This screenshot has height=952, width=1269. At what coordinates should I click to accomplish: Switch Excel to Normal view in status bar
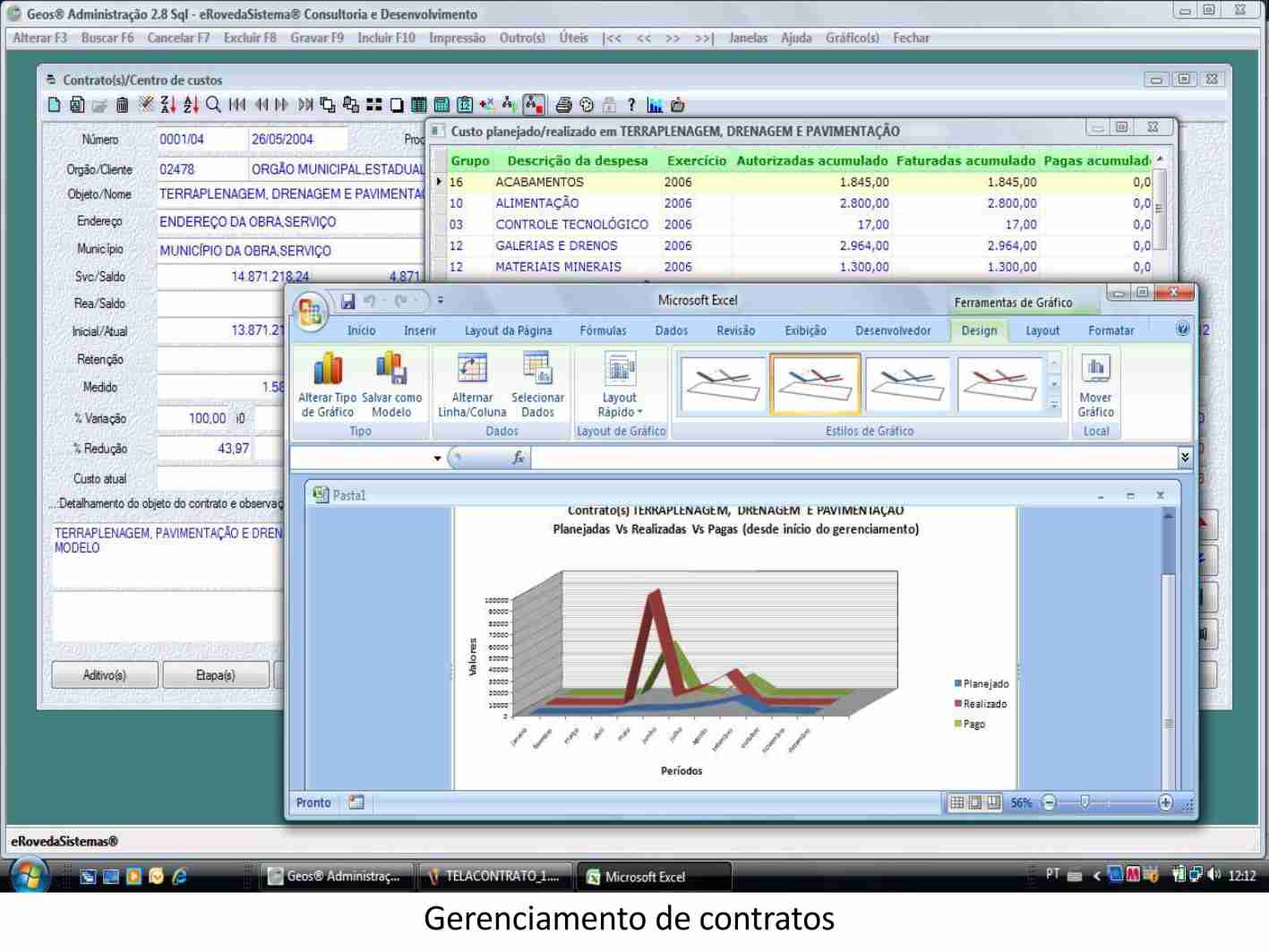957,802
